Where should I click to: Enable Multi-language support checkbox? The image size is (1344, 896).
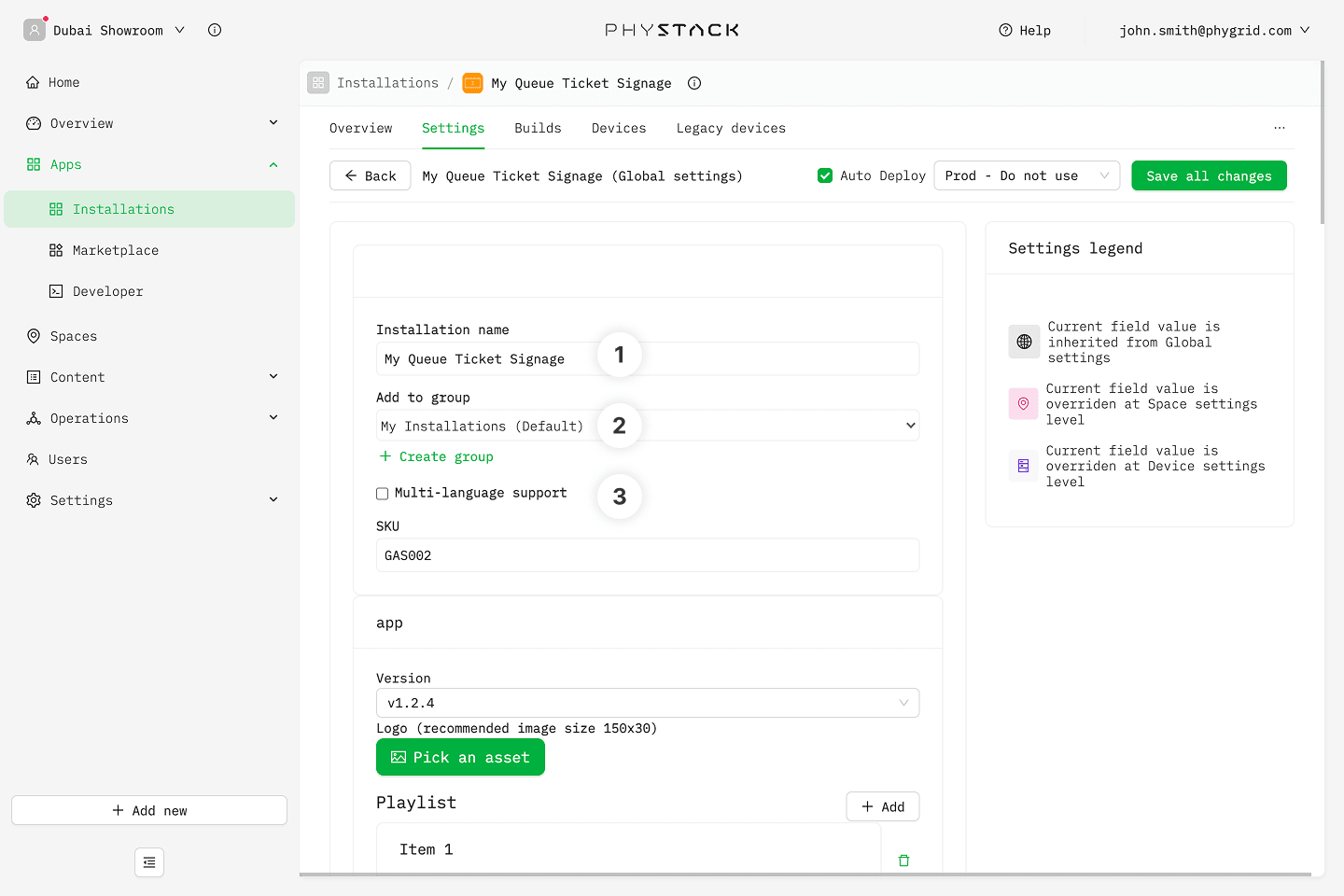[383, 494]
